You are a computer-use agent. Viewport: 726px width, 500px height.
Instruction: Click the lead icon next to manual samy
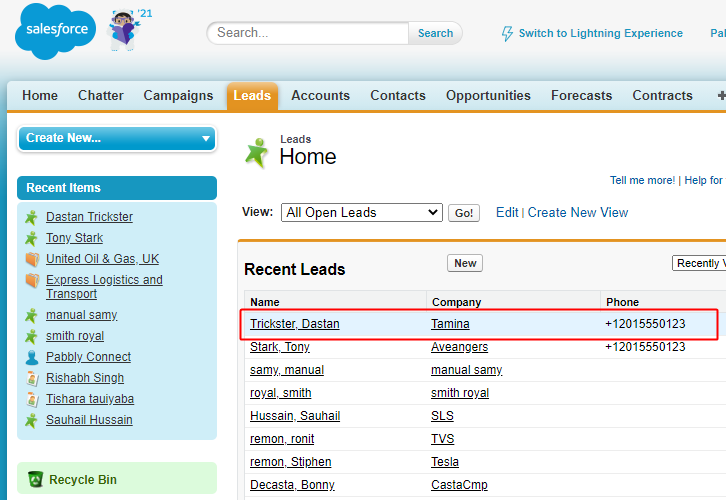31,315
